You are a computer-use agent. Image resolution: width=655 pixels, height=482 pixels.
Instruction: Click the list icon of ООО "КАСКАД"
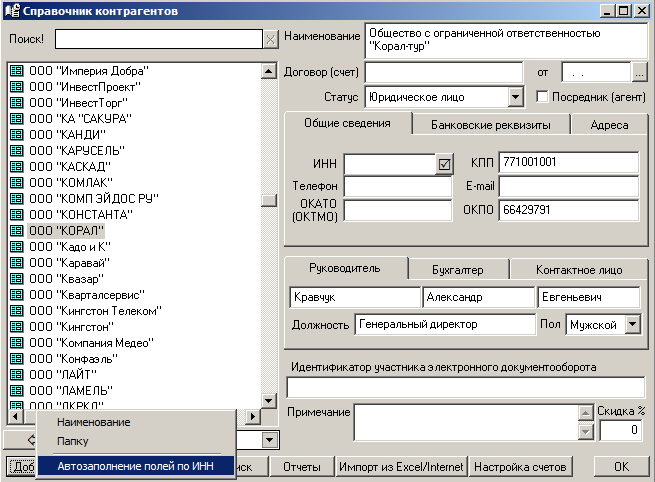[16, 166]
